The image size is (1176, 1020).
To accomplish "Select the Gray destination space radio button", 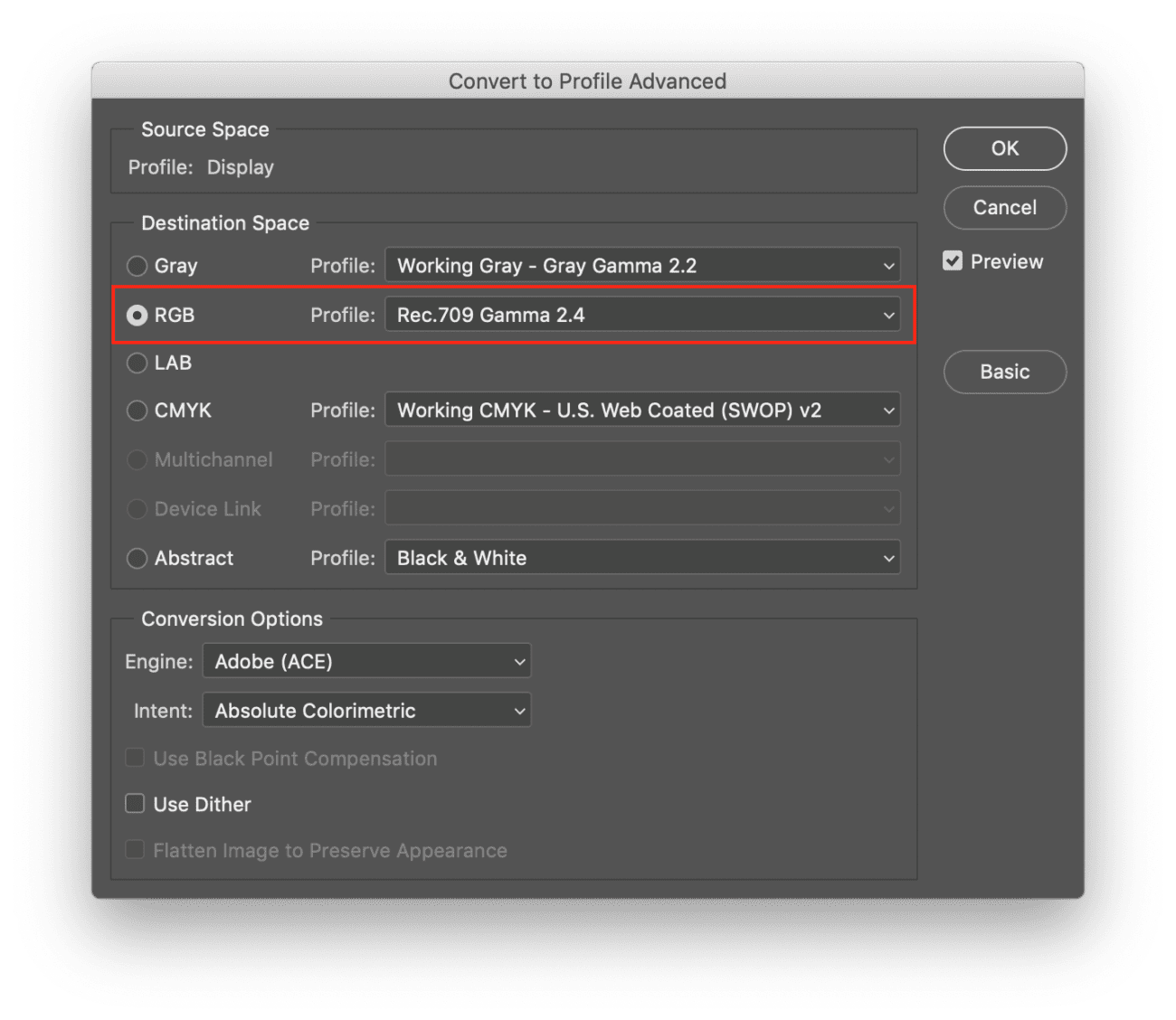I will point(137,266).
